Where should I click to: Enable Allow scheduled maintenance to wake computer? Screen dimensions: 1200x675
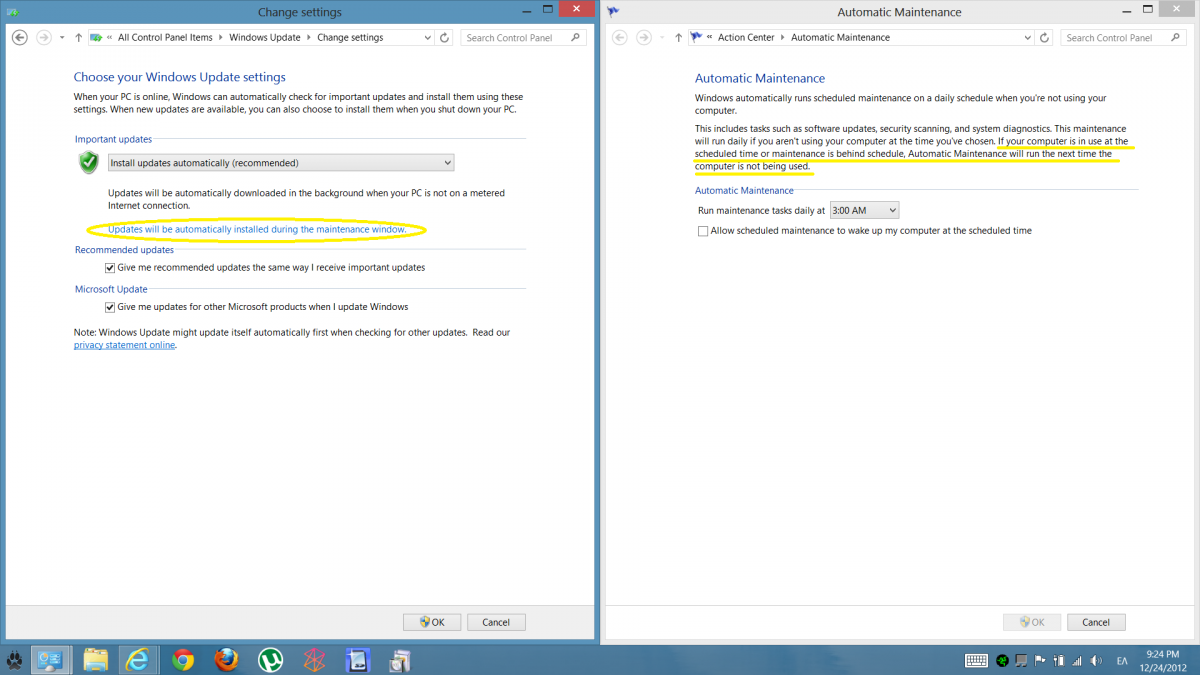coord(703,231)
